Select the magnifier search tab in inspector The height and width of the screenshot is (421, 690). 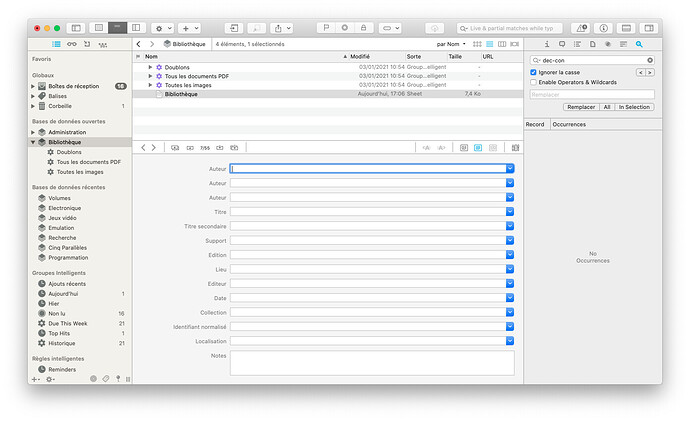pyautogui.click(x=639, y=44)
